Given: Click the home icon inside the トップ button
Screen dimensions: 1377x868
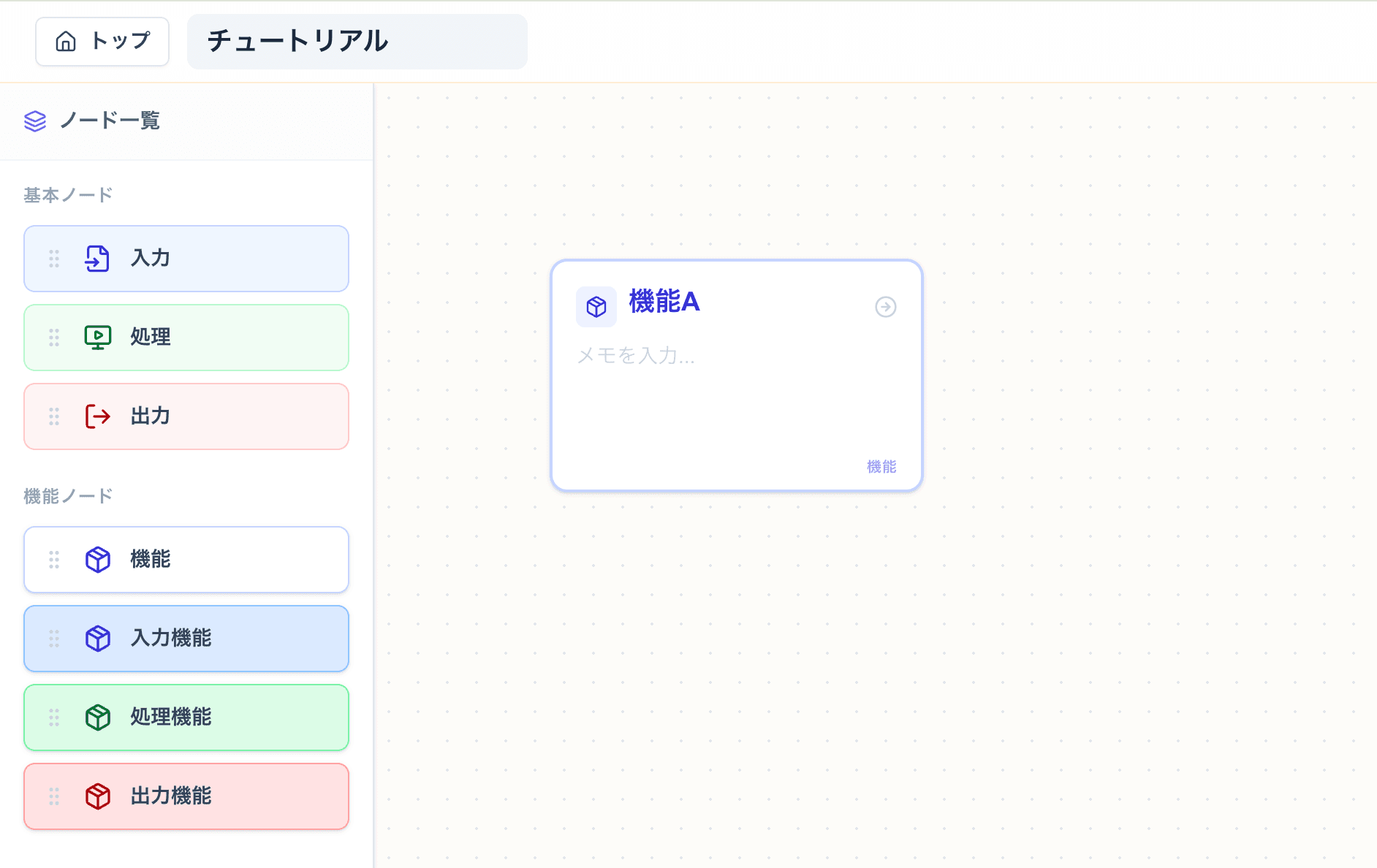Looking at the screenshot, I should click(x=67, y=42).
